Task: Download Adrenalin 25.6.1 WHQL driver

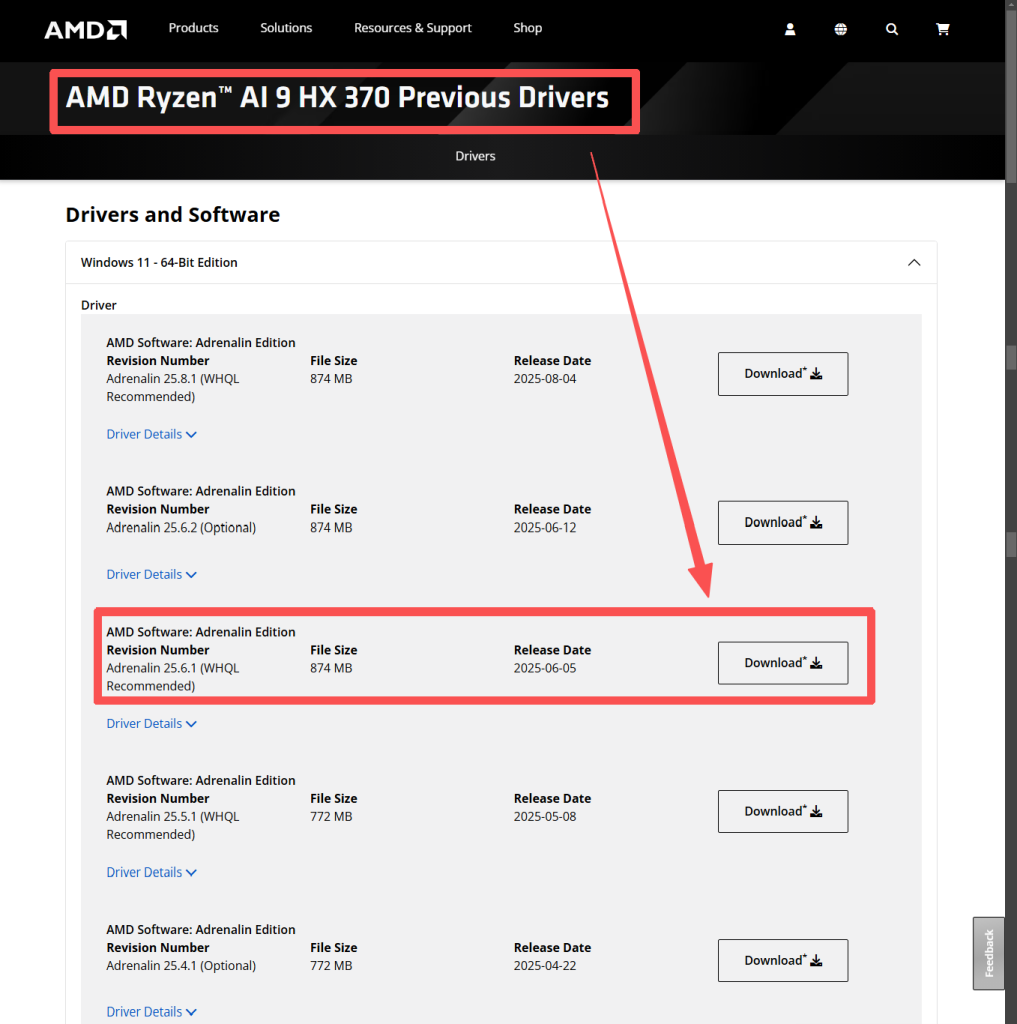Action: click(782, 663)
